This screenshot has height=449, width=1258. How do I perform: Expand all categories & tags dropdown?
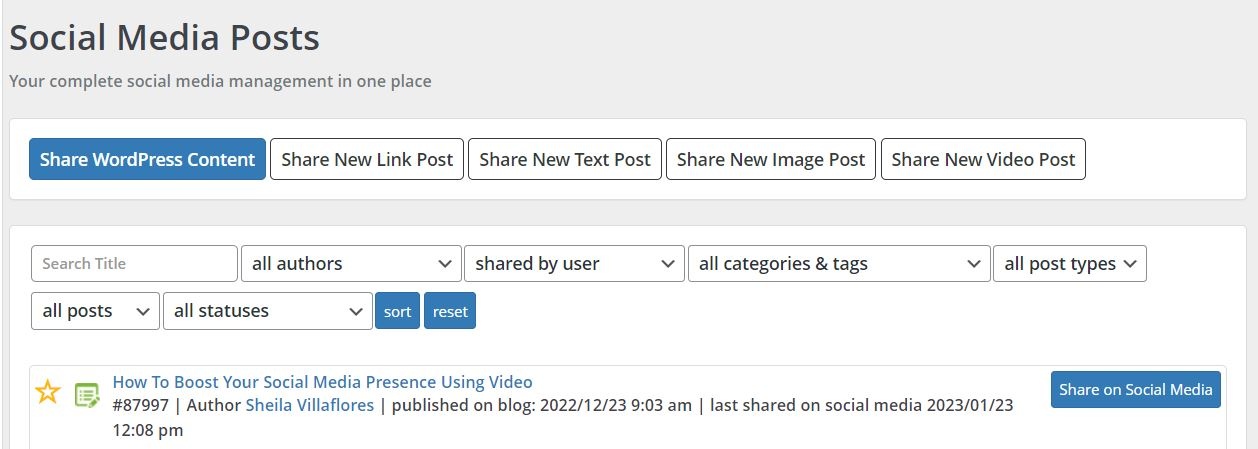pyautogui.click(x=839, y=264)
